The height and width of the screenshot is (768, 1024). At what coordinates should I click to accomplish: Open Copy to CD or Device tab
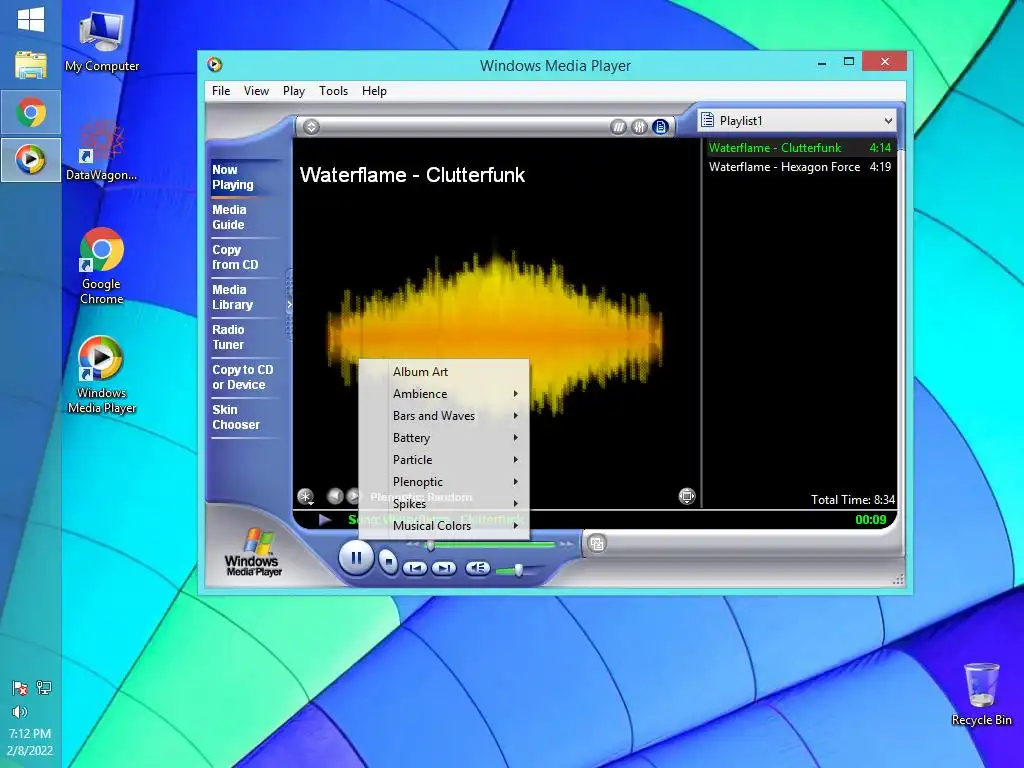coord(243,377)
